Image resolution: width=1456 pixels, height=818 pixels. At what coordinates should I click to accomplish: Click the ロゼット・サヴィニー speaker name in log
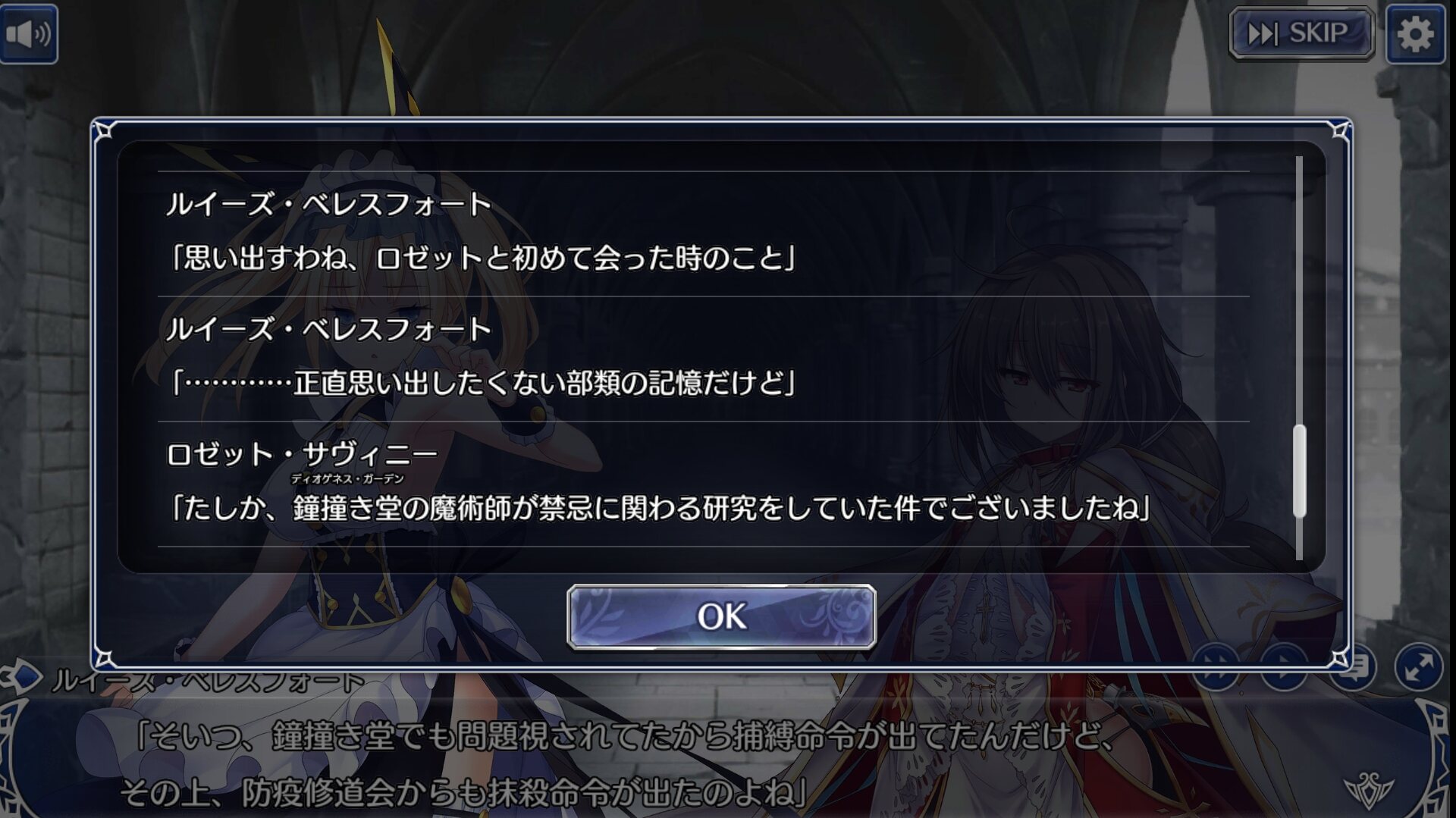pos(302,454)
